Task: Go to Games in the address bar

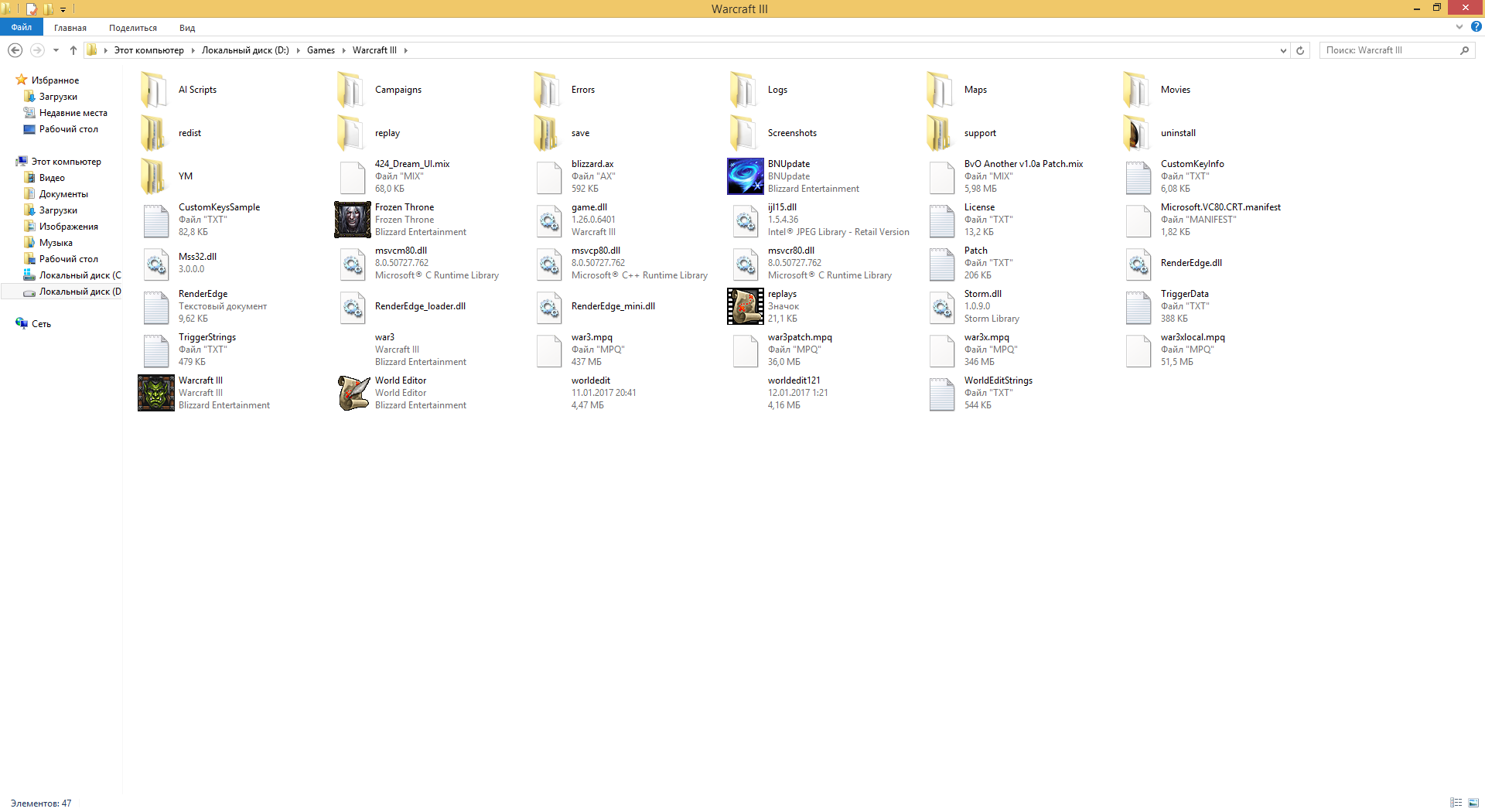Action: point(321,50)
